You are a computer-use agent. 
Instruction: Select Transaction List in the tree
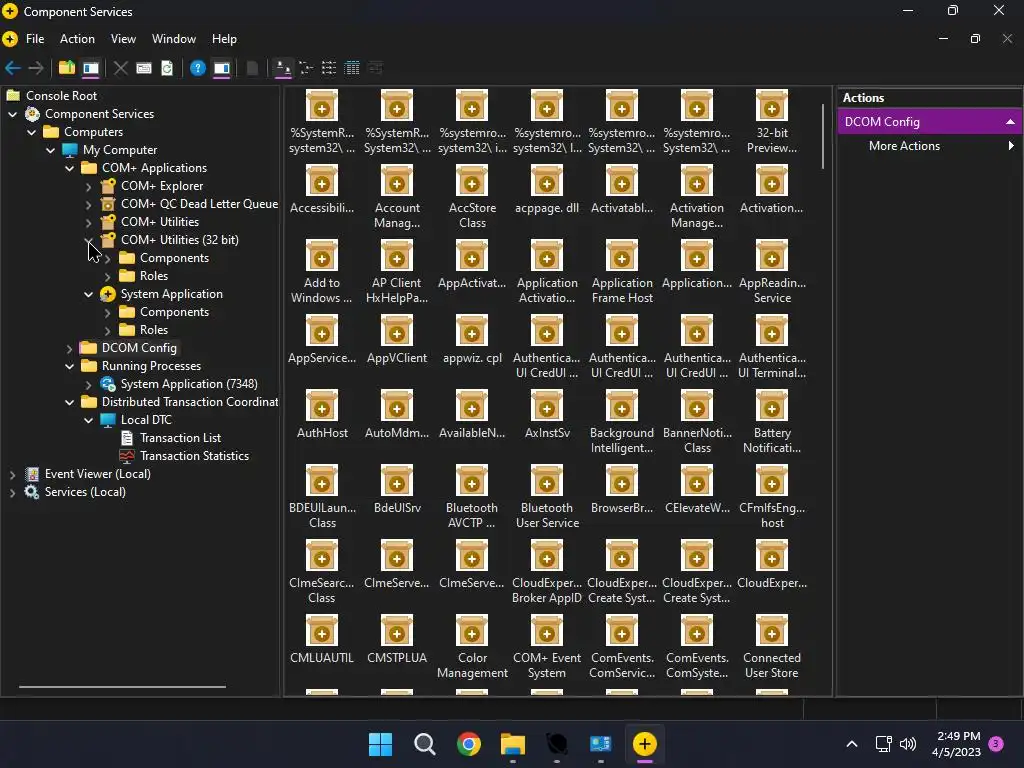pyautogui.click(x=180, y=438)
